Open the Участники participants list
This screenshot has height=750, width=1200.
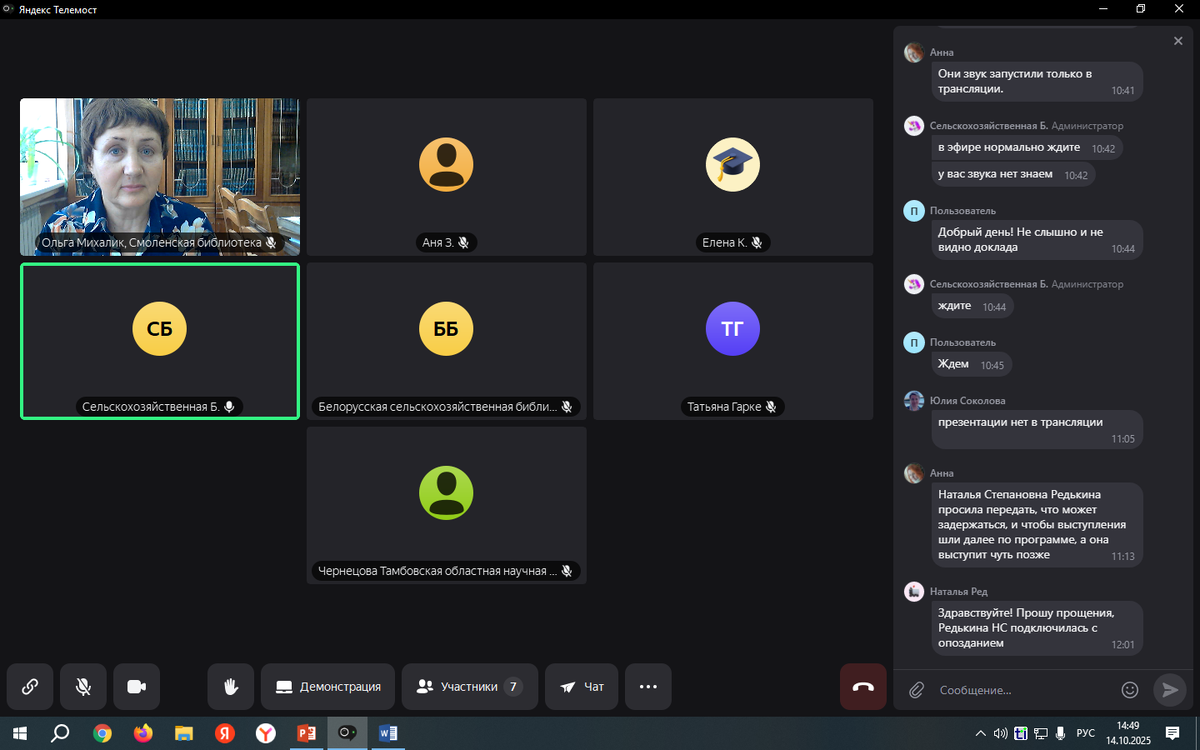[470, 687]
